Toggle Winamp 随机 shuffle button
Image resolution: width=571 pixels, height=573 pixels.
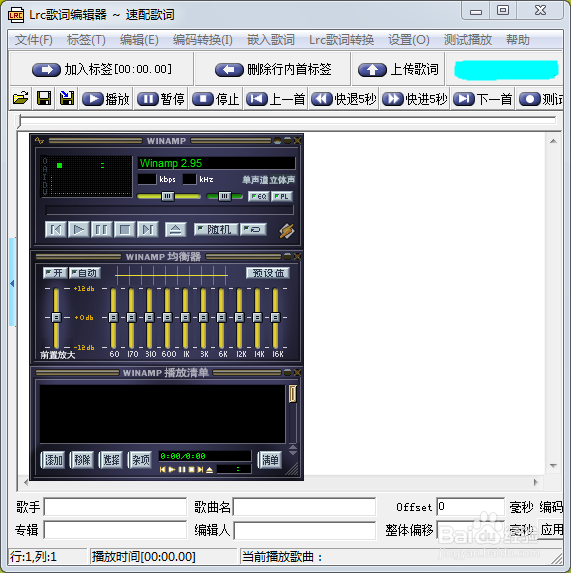coord(216,229)
